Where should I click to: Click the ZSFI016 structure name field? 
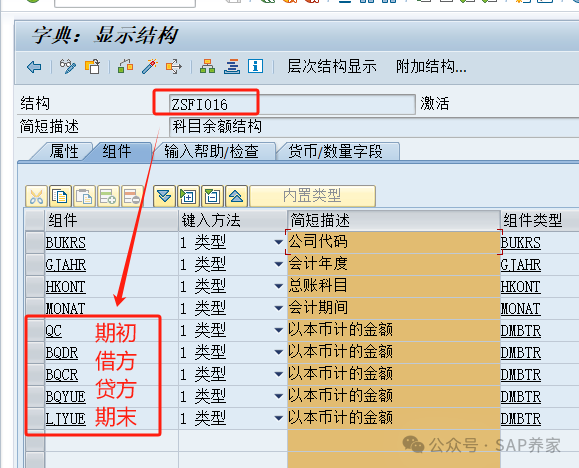point(292,105)
